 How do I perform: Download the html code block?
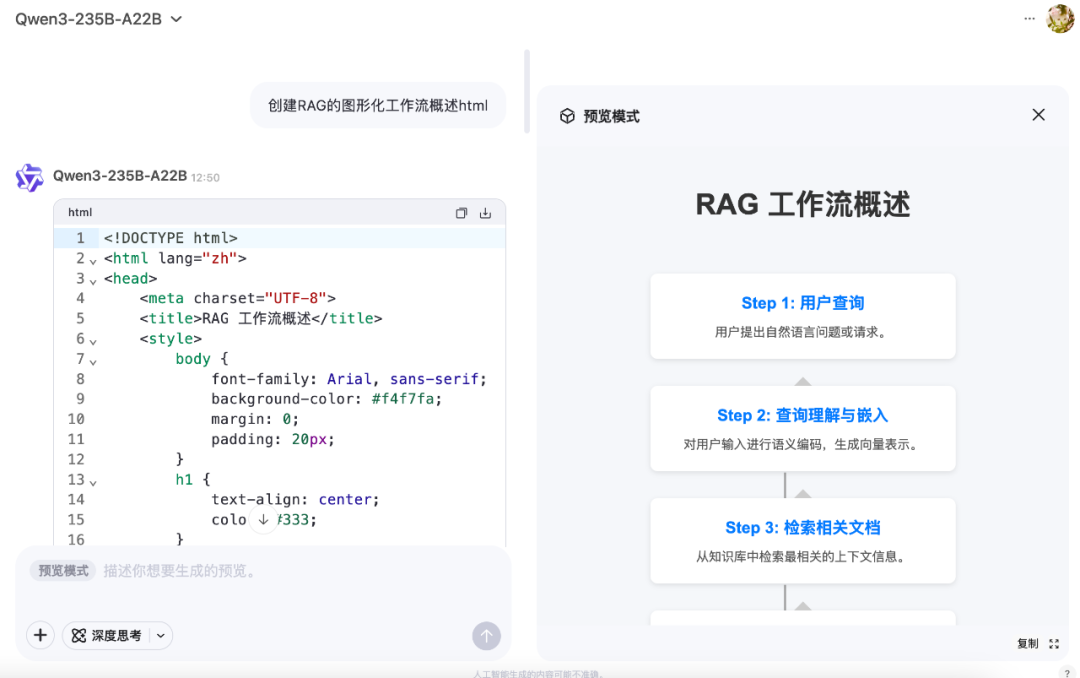(x=486, y=213)
